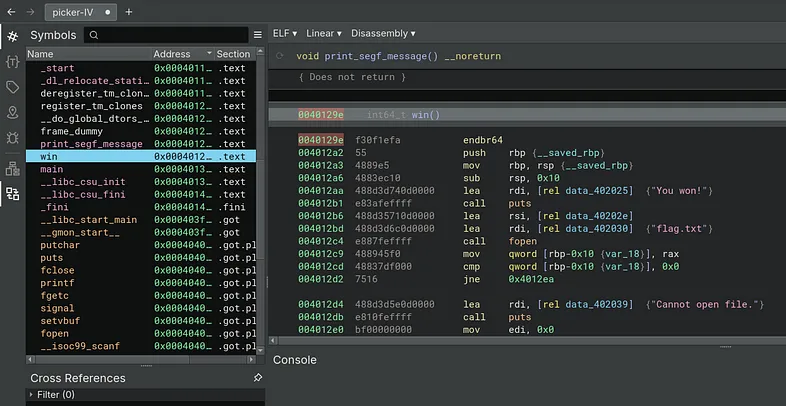
Task: Open the ELF view dropdown
Action: click(x=285, y=34)
